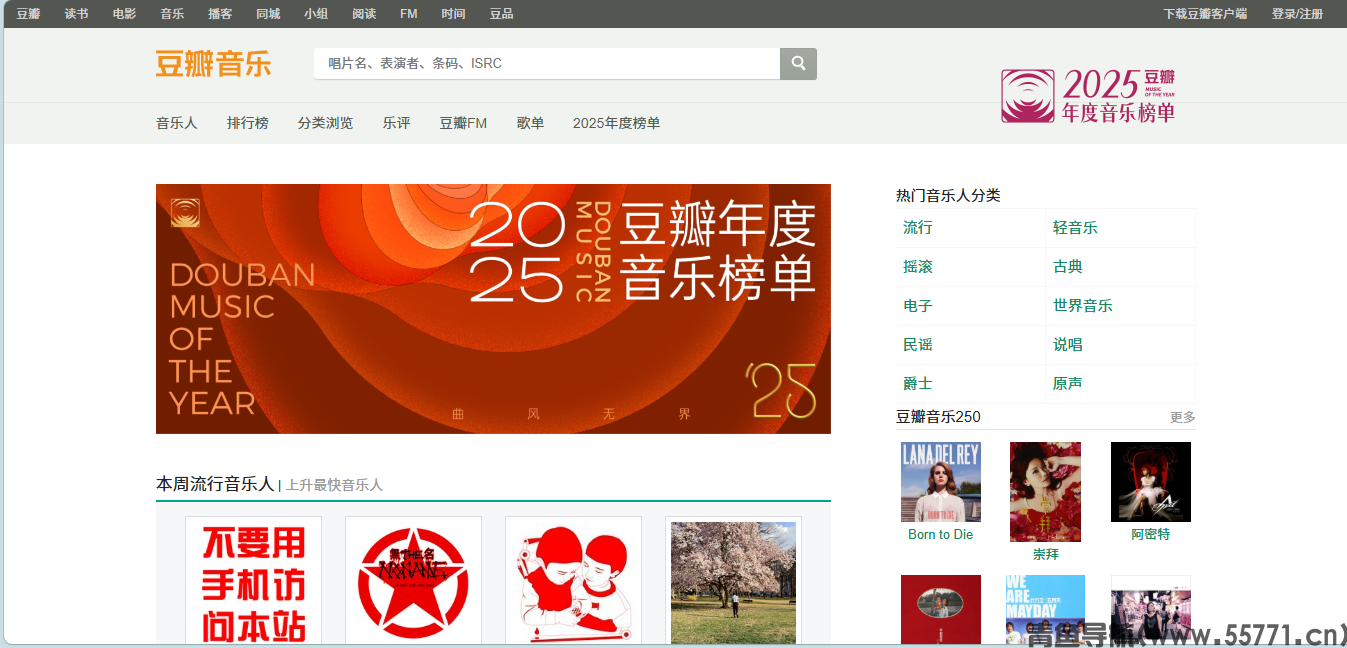The image size is (1347, 648).
Task: Open 小组 in the top bar
Action: click(x=316, y=14)
